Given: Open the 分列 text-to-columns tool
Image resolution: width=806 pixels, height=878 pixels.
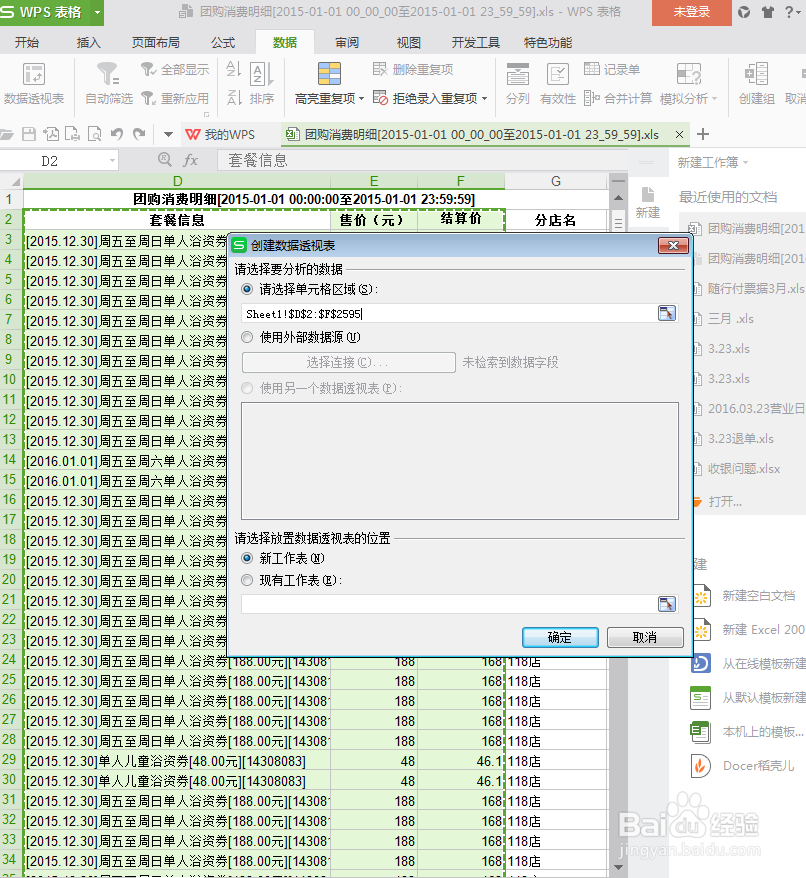Looking at the screenshot, I should [x=518, y=83].
